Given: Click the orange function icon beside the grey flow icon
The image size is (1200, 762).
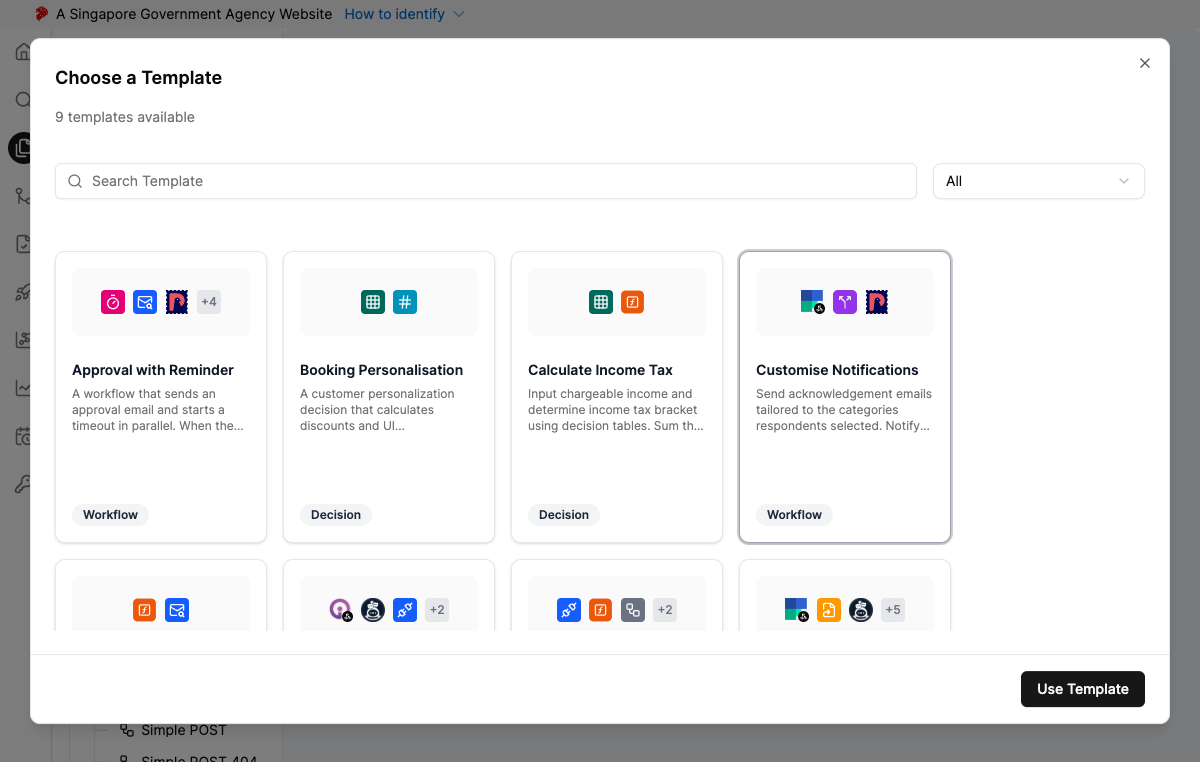Looking at the screenshot, I should coord(601,610).
